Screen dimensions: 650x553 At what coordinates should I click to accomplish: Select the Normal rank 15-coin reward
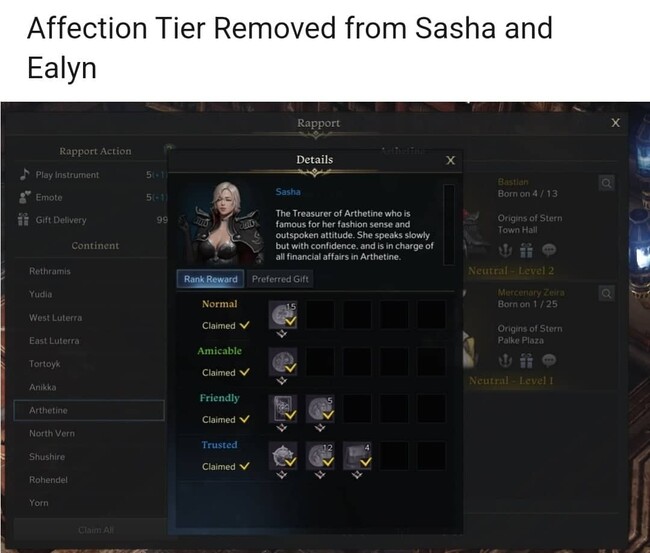(283, 315)
